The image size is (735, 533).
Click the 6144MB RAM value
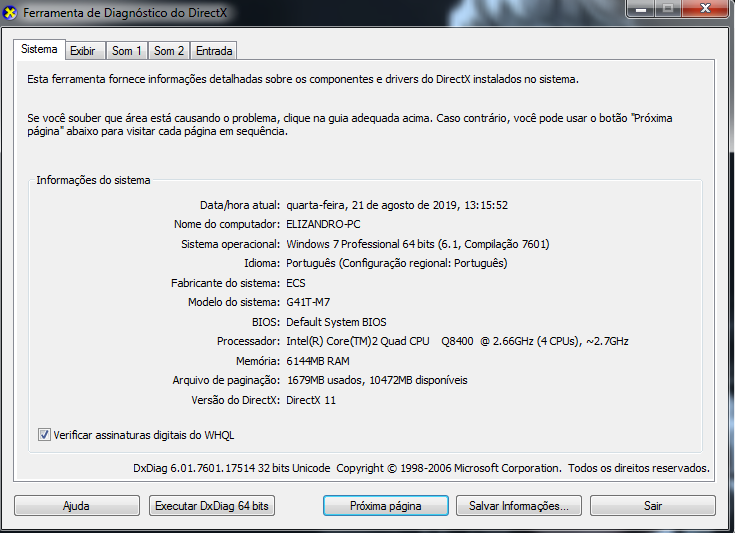[318, 361]
